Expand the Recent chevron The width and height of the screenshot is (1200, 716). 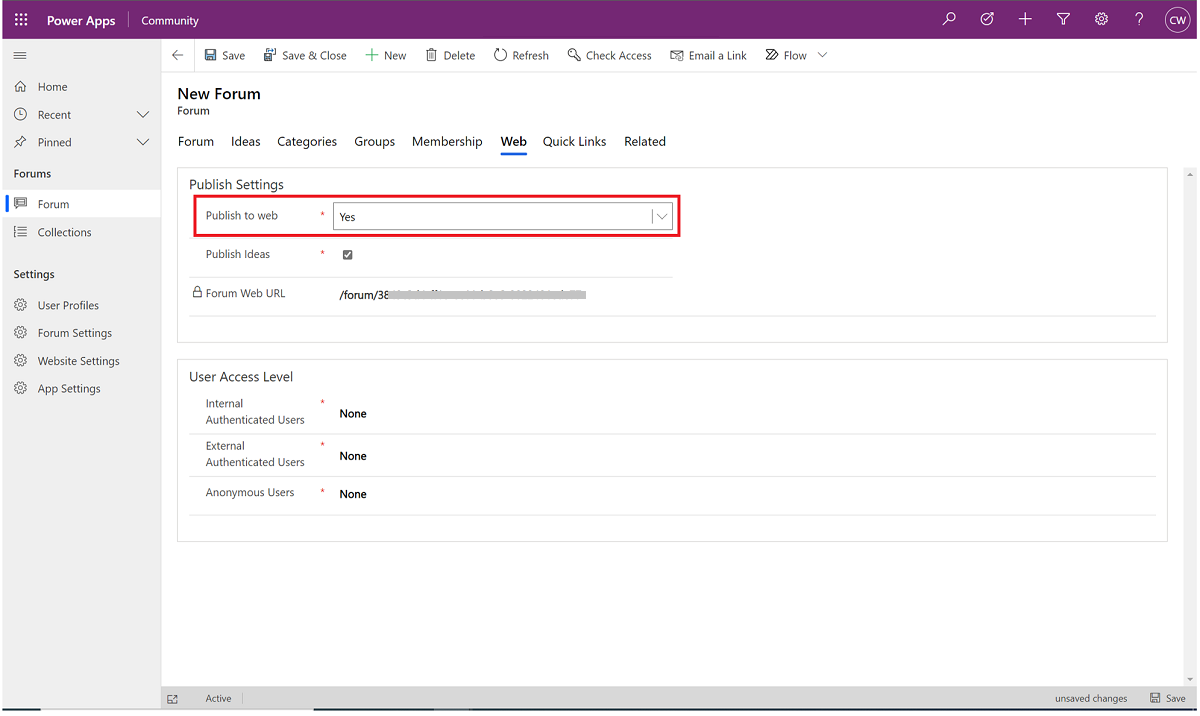point(143,115)
